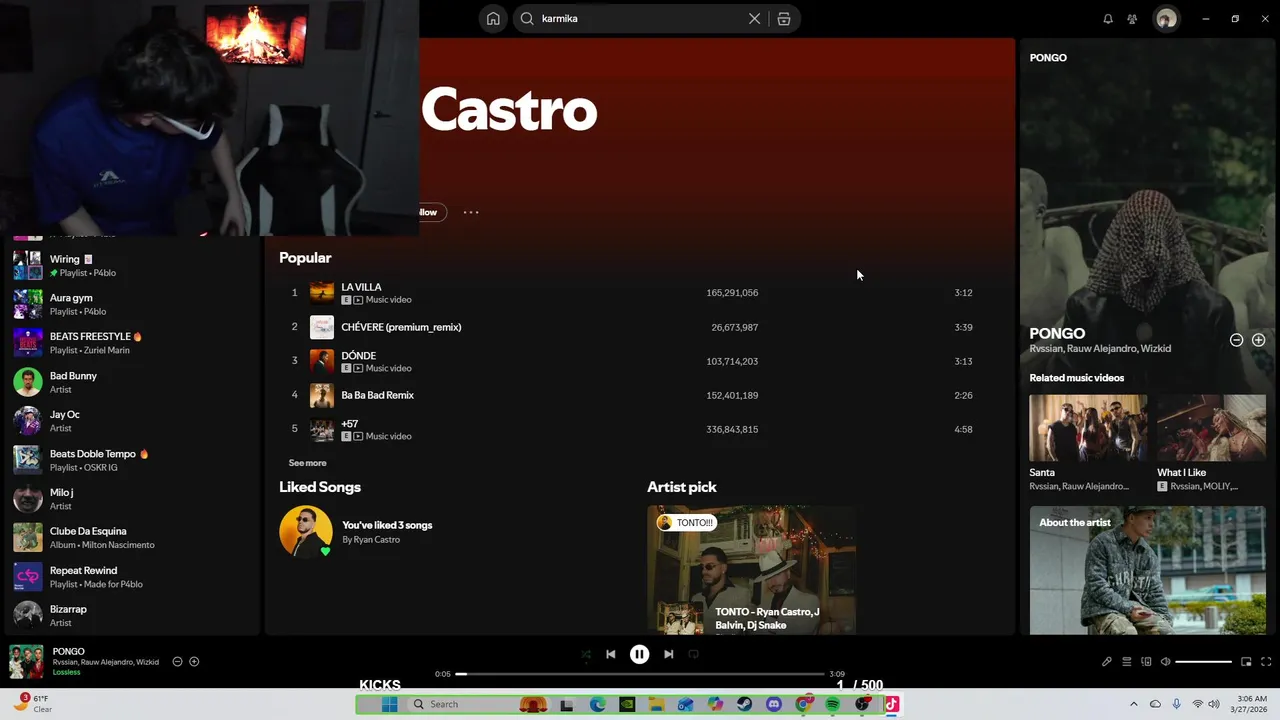This screenshot has height=720, width=1280.
Task: Open Clube Da Esquina album
Action: [130, 537]
